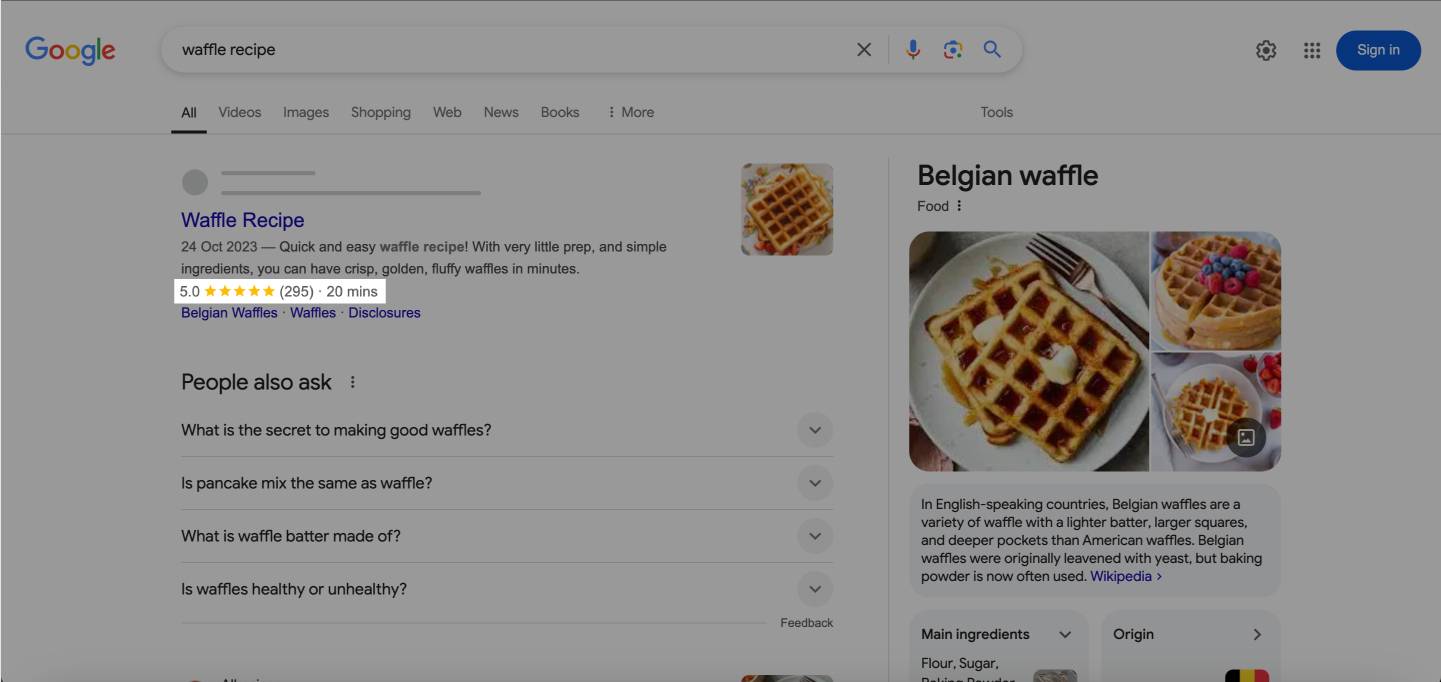Switch to the Videos tab
1441x682 pixels.
point(239,112)
